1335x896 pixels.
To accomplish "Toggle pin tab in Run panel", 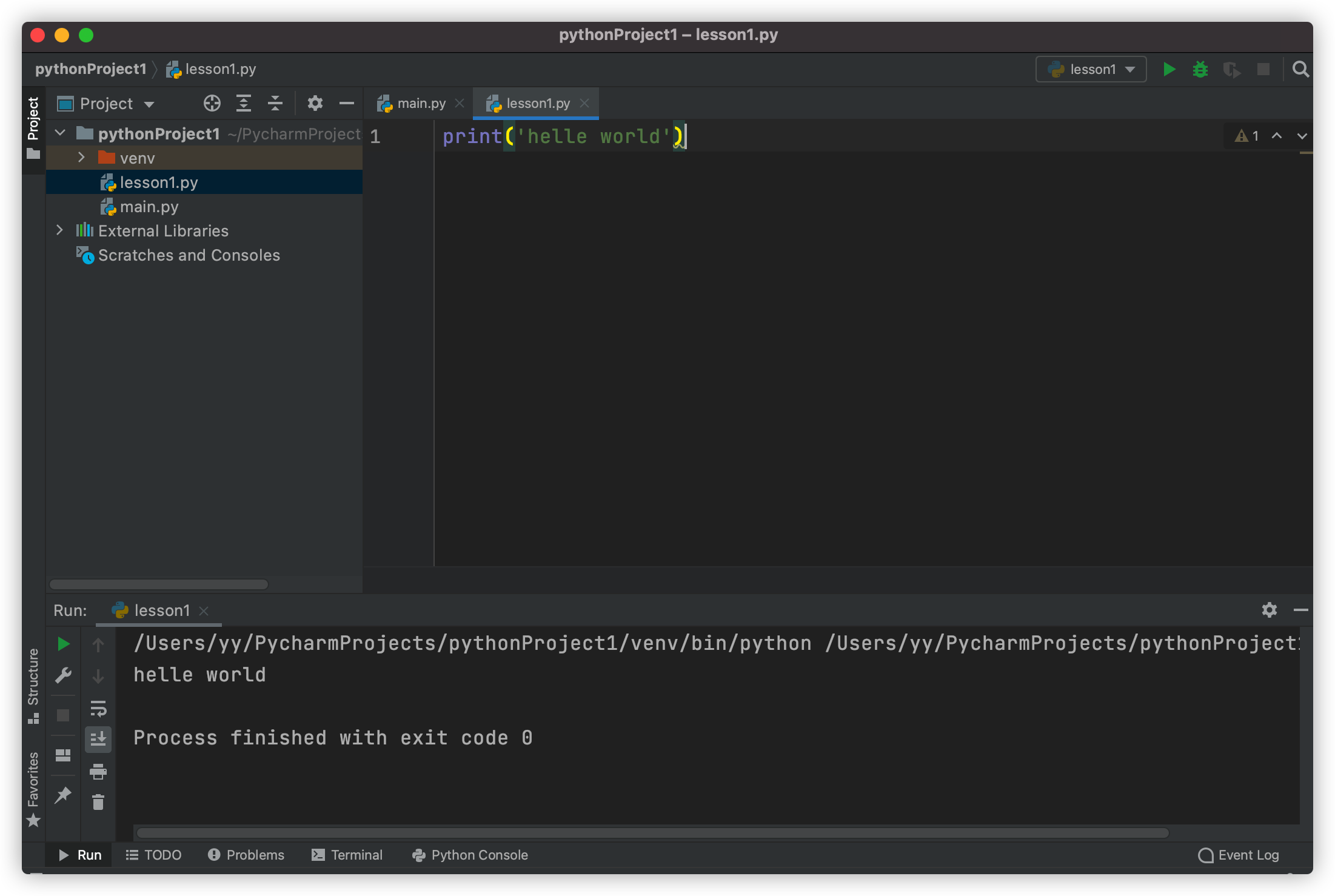I will click(x=63, y=795).
